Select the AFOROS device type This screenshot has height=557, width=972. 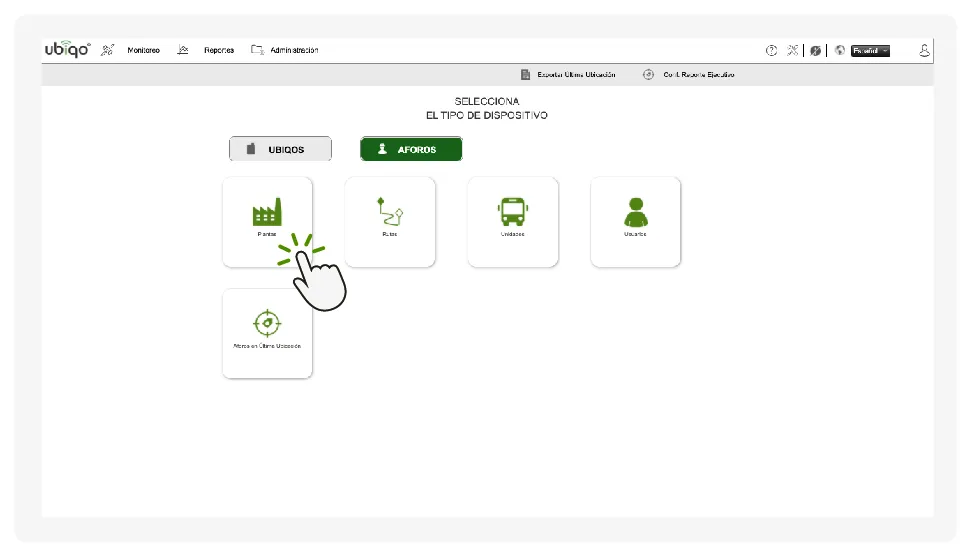click(411, 149)
